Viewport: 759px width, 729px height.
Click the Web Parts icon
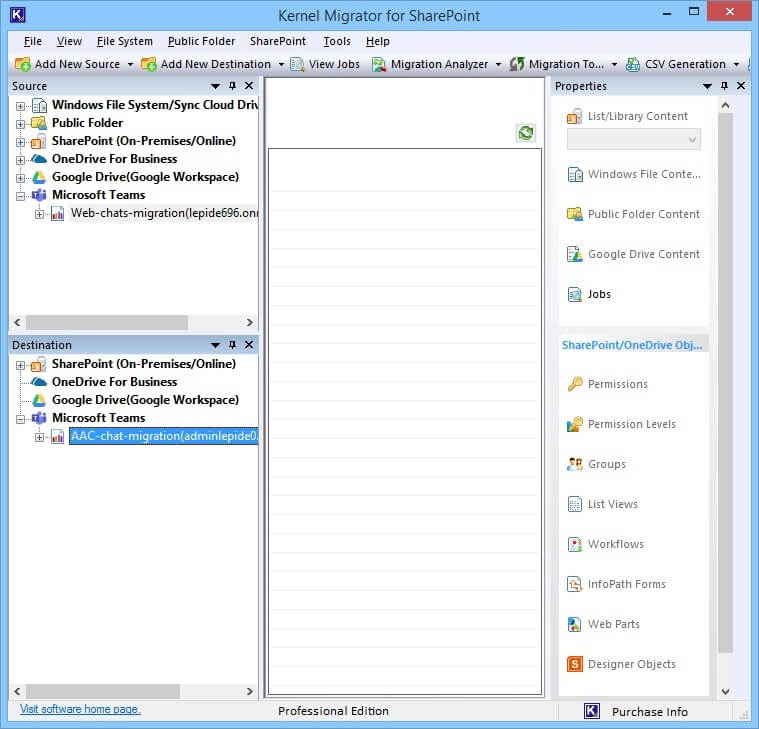click(x=575, y=624)
